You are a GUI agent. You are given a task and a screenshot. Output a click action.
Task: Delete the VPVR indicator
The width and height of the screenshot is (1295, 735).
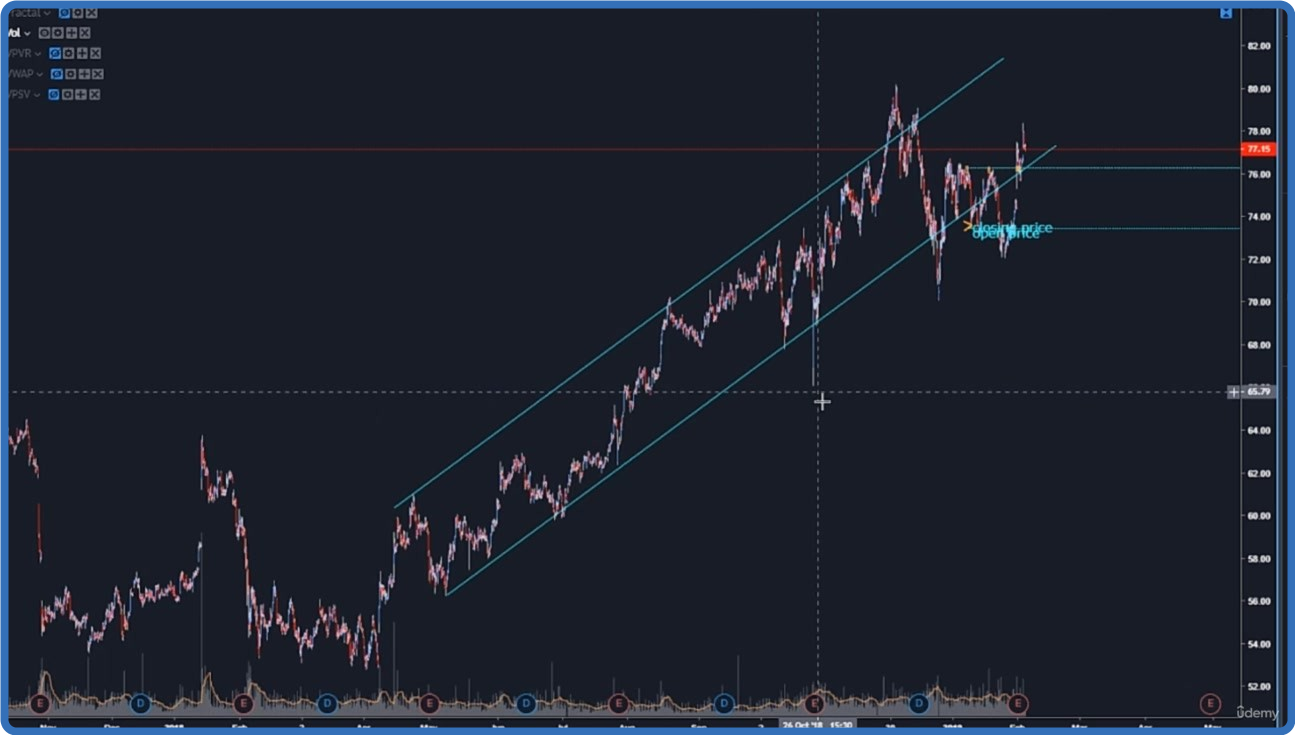click(x=96, y=53)
